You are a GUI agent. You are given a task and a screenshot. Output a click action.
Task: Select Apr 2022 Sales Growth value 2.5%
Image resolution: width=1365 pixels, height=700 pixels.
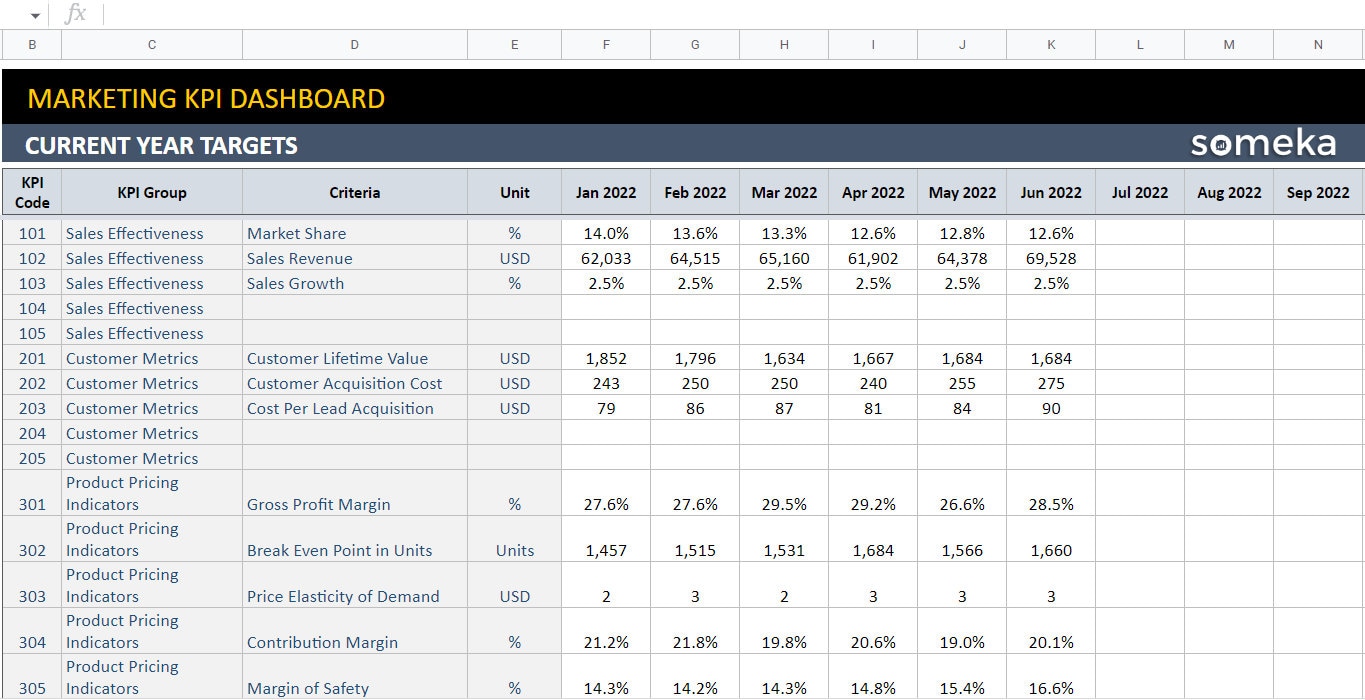click(x=873, y=283)
